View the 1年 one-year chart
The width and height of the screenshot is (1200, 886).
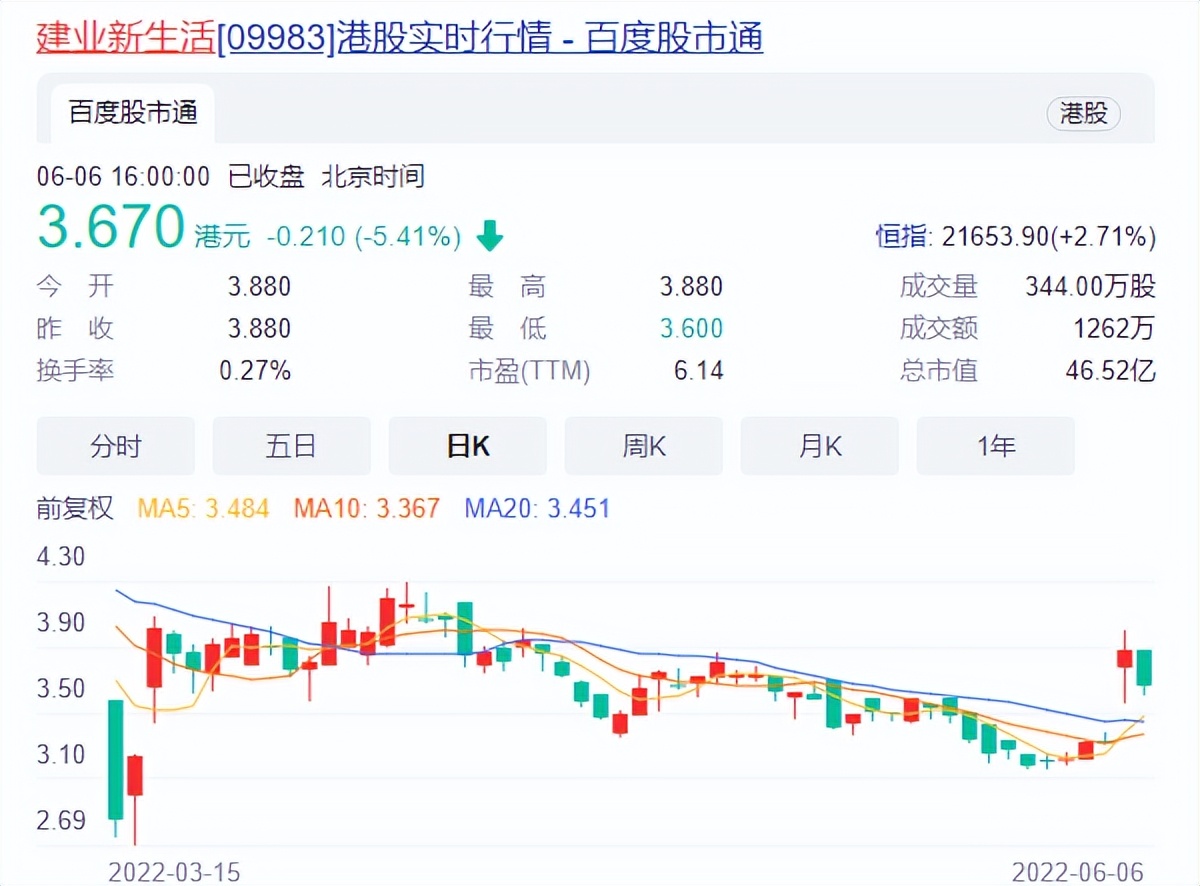point(995,446)
